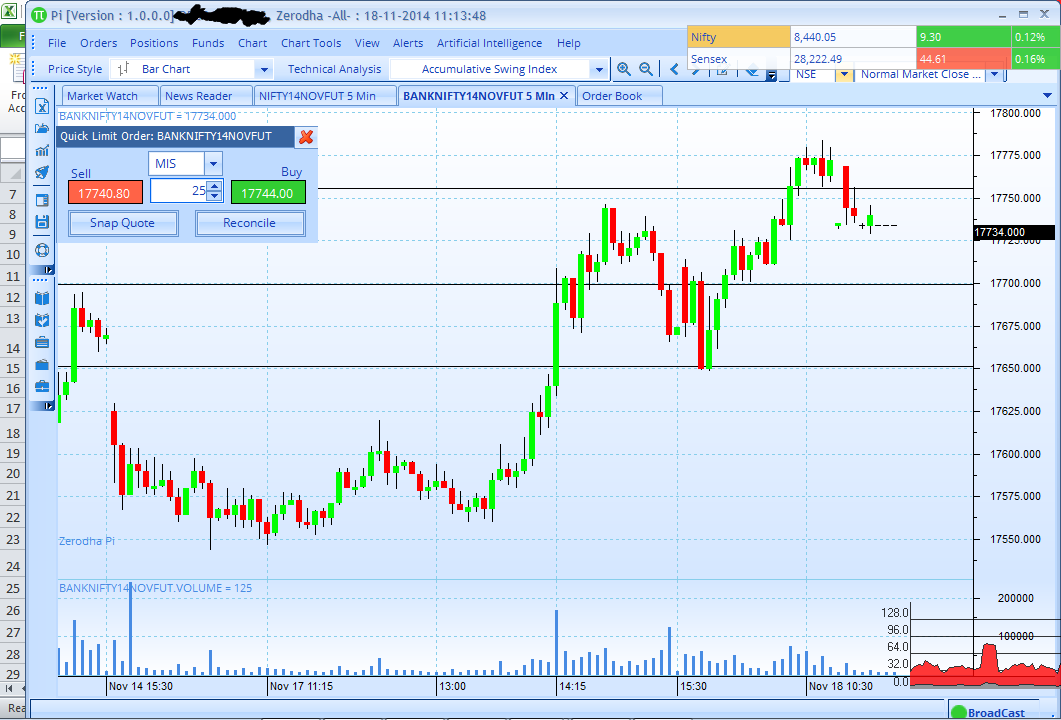
Task: Click the Nov 17 11:15 time axis label
Action: click(x=301, y=686)
